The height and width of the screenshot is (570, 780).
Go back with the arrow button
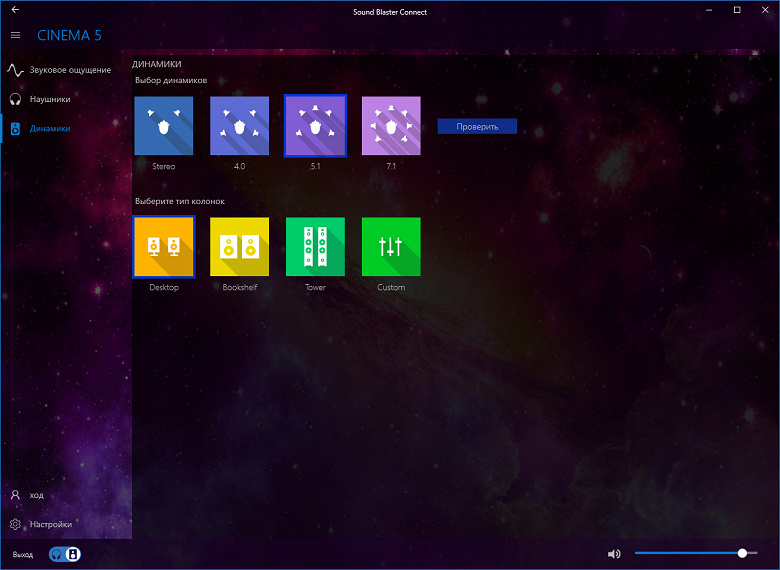(x=15, y=9)
